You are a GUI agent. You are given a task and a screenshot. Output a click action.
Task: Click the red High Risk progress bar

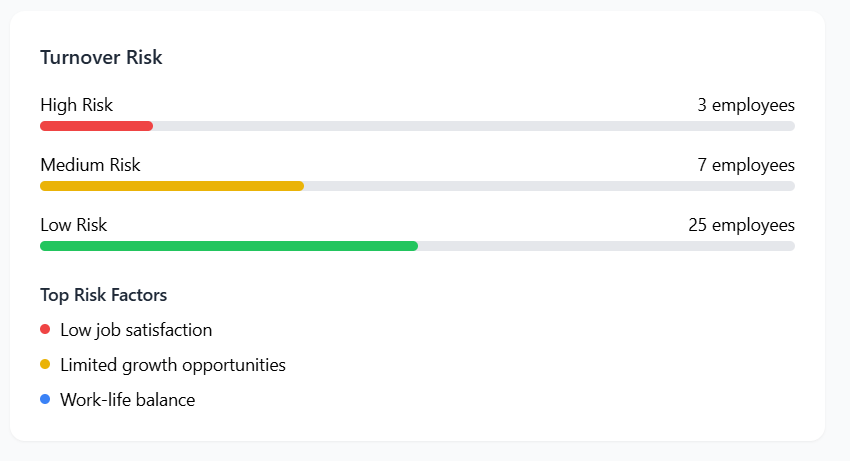click(x=96, y=126)
